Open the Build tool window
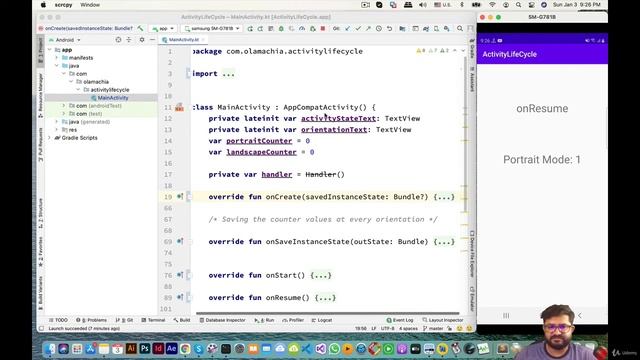640x360 pixels. click(182, 320)
